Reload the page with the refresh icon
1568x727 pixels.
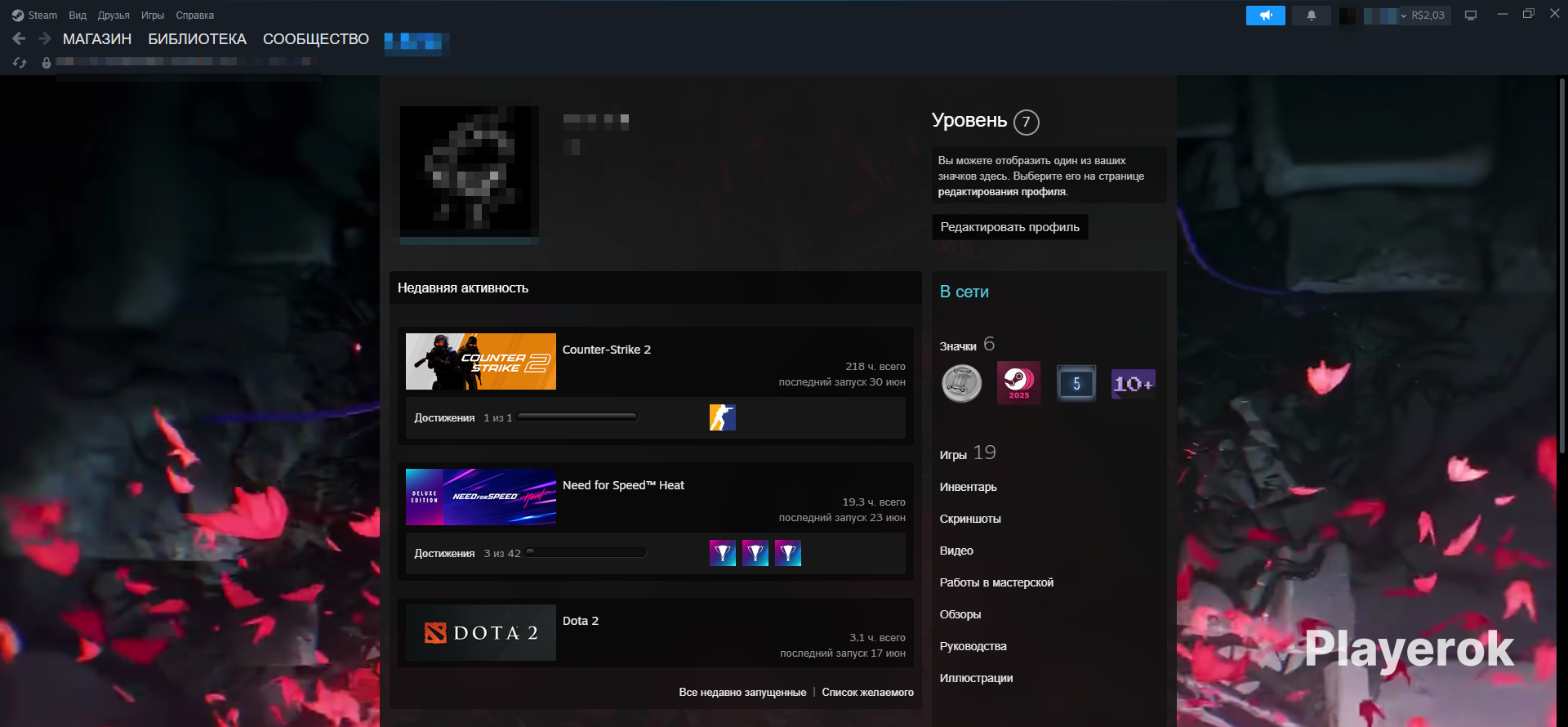[20, 62]
